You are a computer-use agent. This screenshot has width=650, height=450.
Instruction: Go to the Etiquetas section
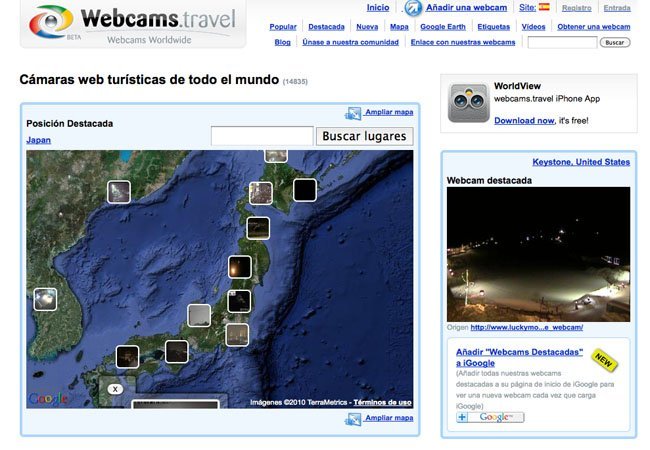coord(493,27)
